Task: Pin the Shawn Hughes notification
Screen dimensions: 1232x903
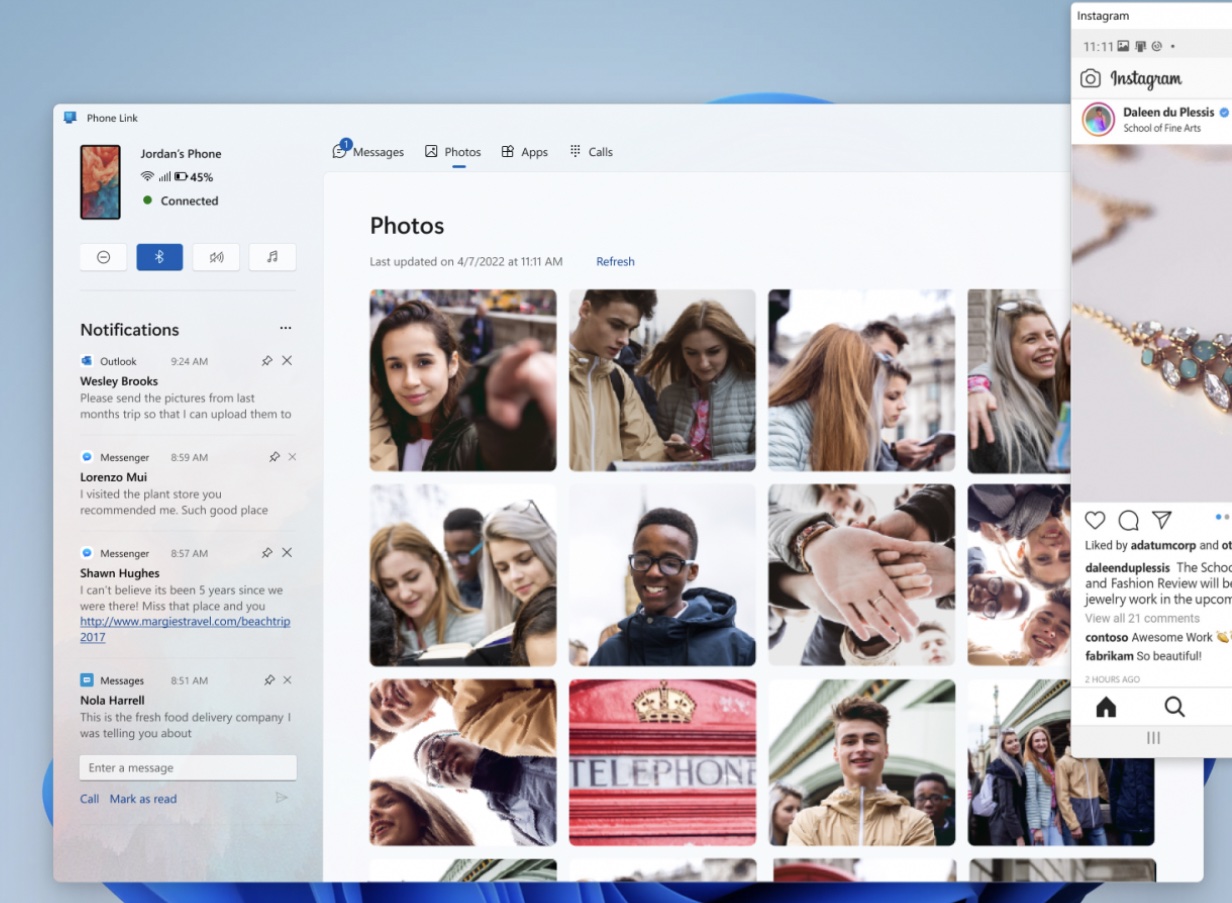Action: point(267,553)
